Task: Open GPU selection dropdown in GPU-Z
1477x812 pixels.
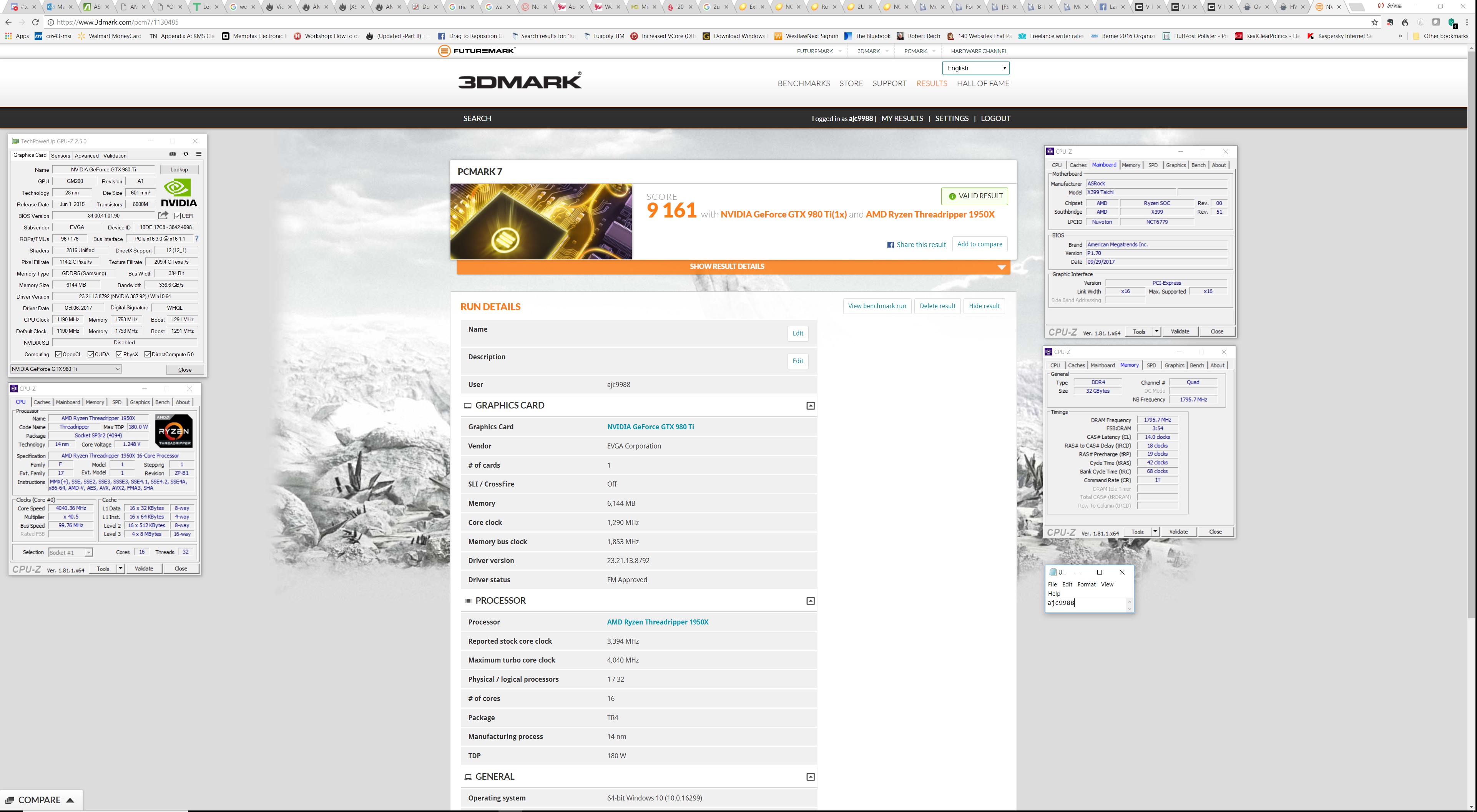Action: tap(66, 369)
